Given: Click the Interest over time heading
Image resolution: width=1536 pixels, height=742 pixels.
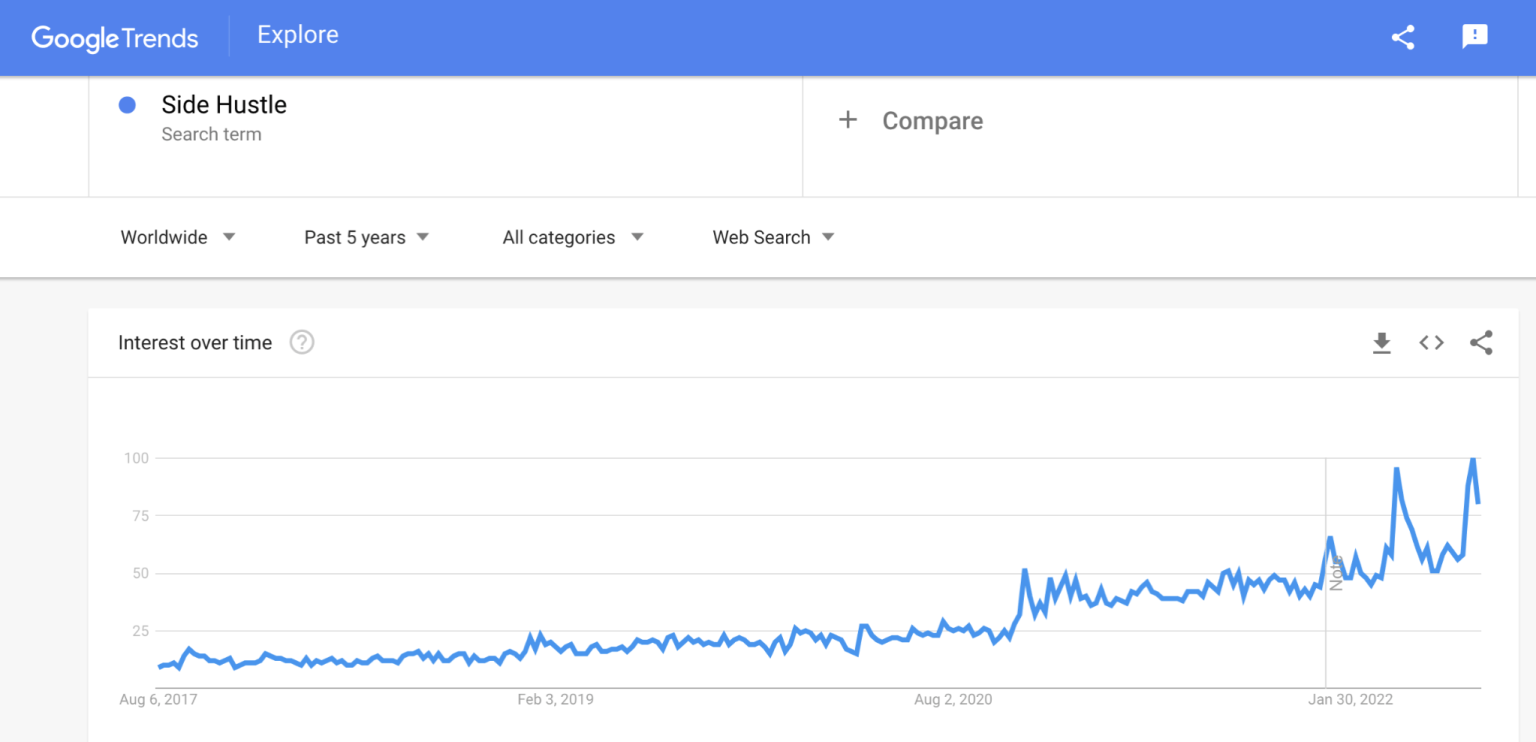Looking at the screenshot, I should (195, 343).
